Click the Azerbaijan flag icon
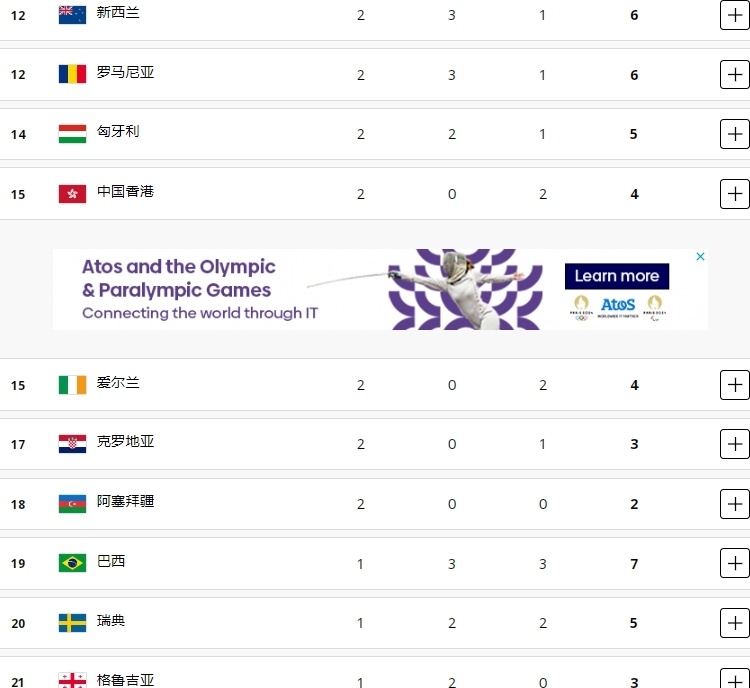Screen dimensions: 750x688 point(72,503)
